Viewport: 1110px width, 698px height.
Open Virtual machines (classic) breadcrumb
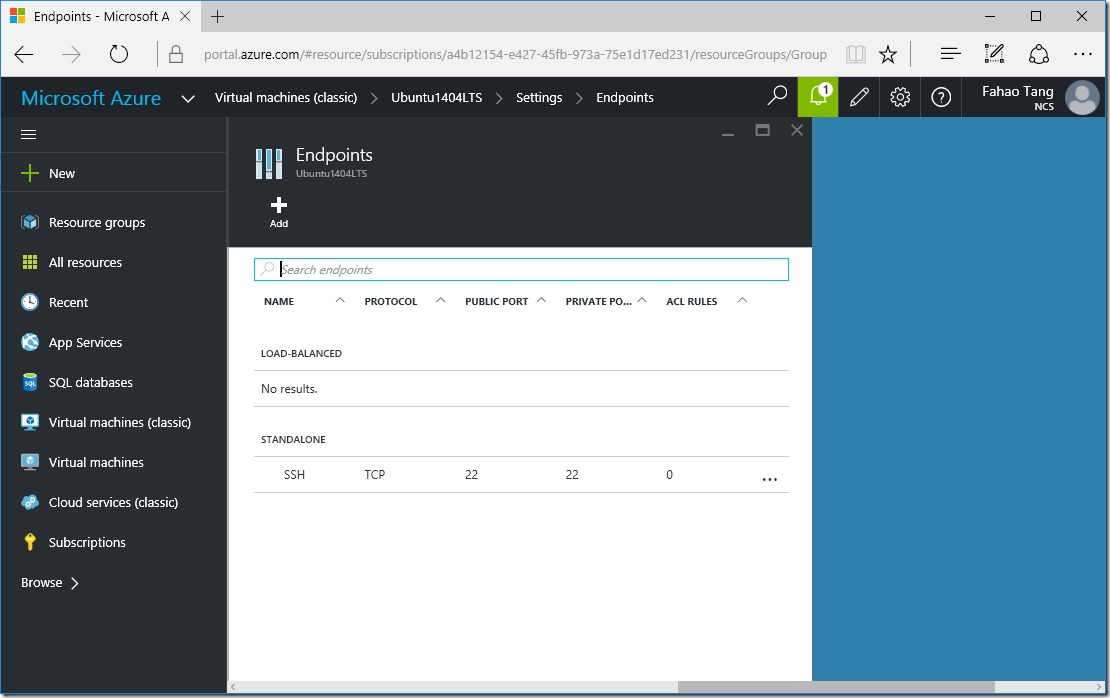tap(286, 98)
